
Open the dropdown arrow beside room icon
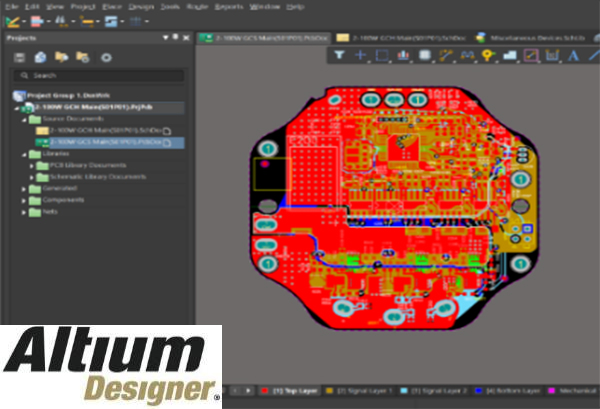(x=122, y=21)
